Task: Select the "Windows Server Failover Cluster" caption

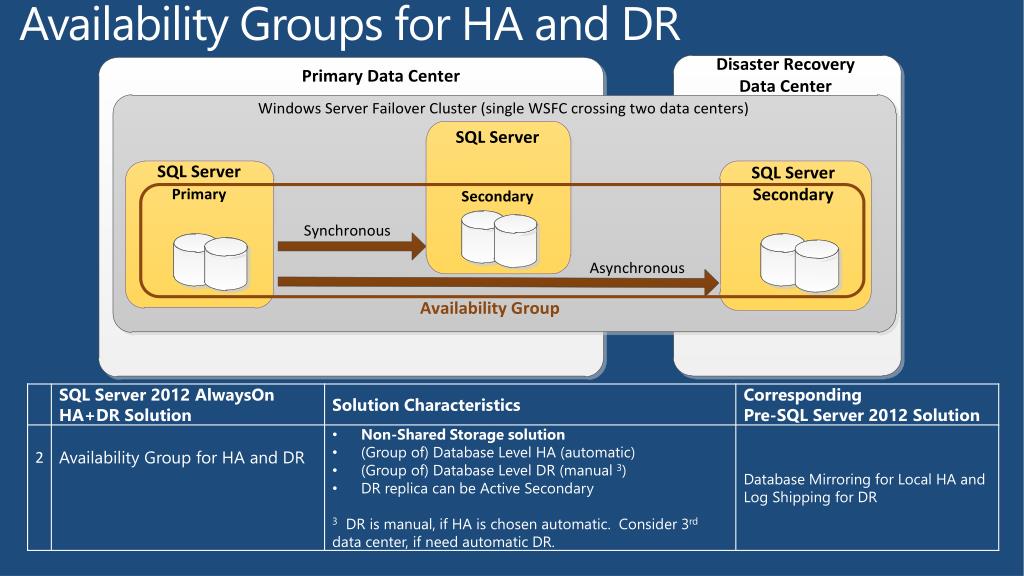Action: point(503,108)
